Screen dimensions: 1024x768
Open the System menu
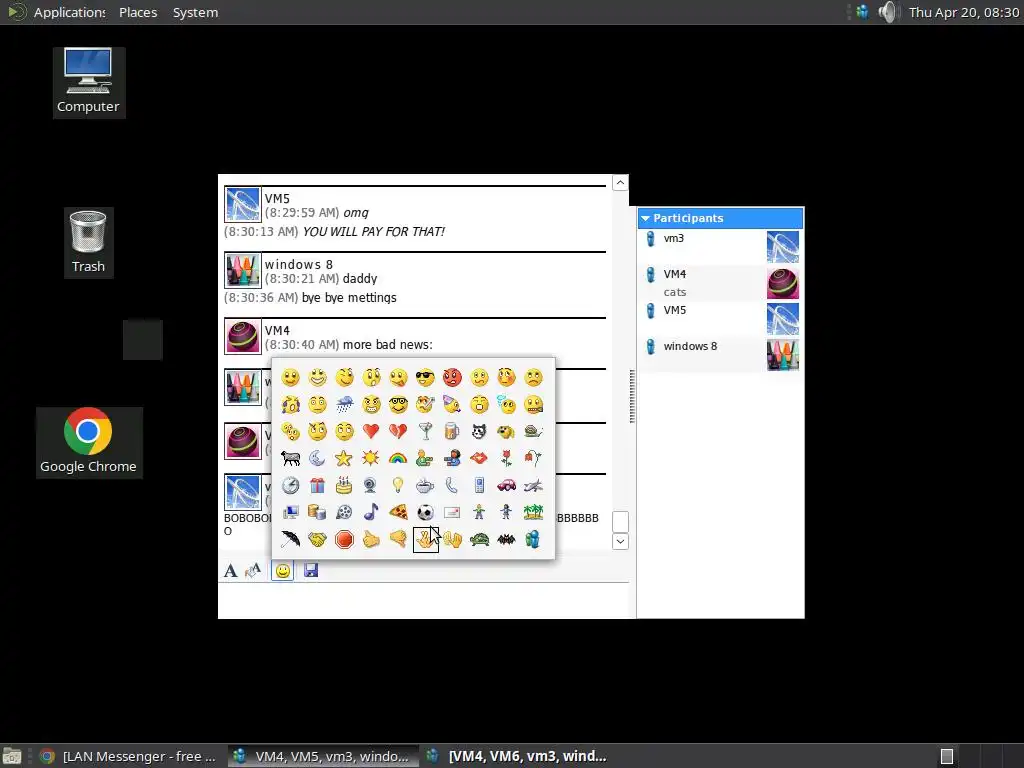point(195,12)
